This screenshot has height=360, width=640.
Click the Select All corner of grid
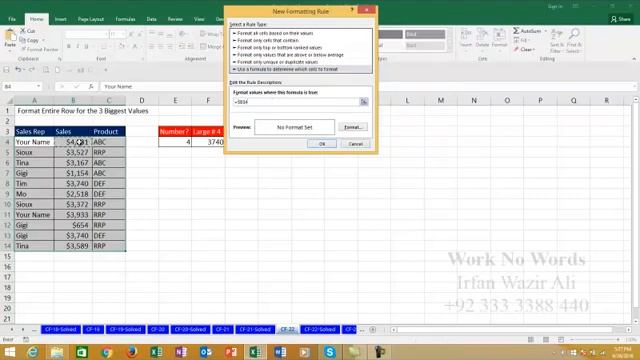tap(9, 100)
